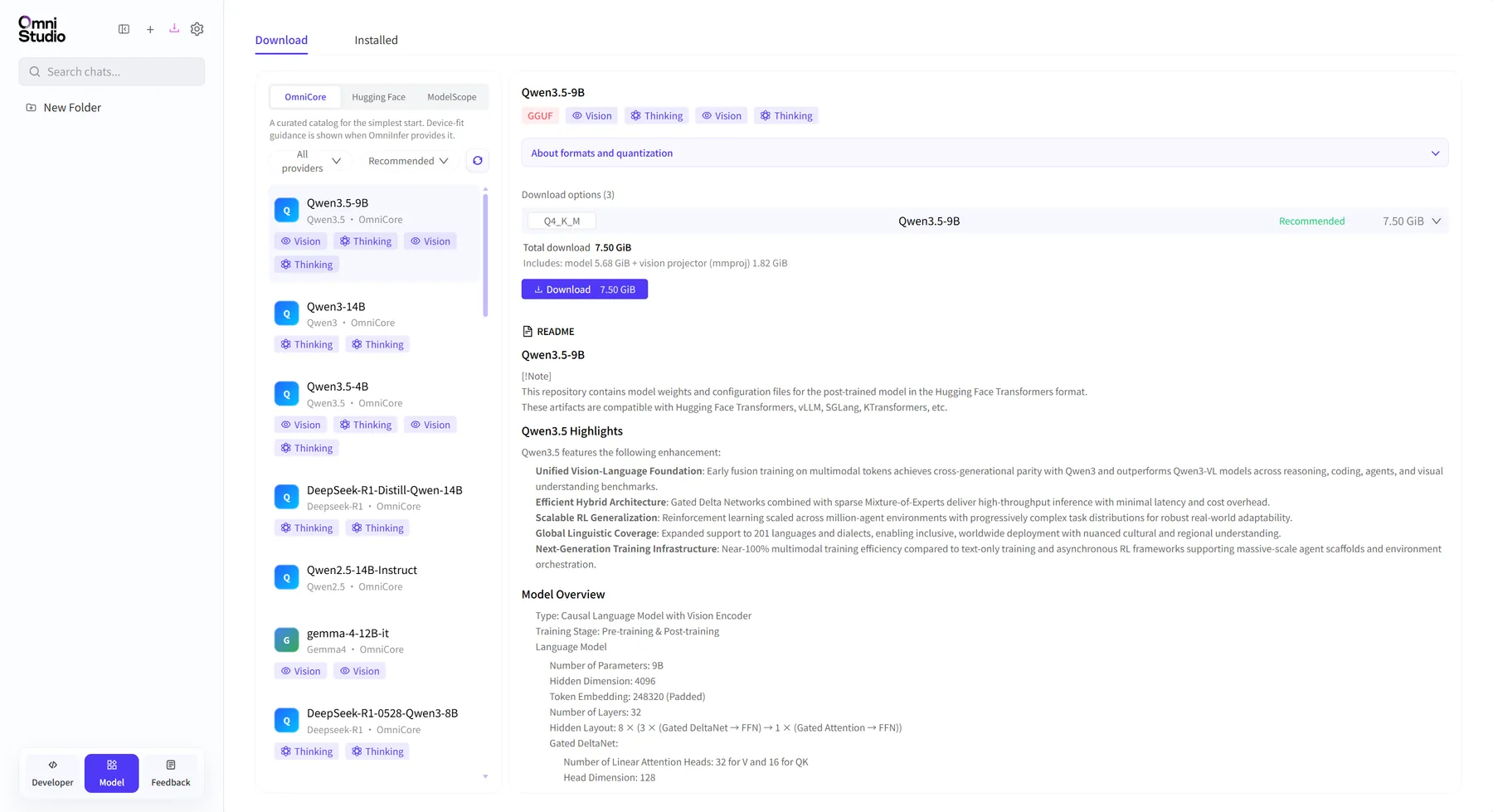
Task: Click the README heading text
Action: point(556,332)
